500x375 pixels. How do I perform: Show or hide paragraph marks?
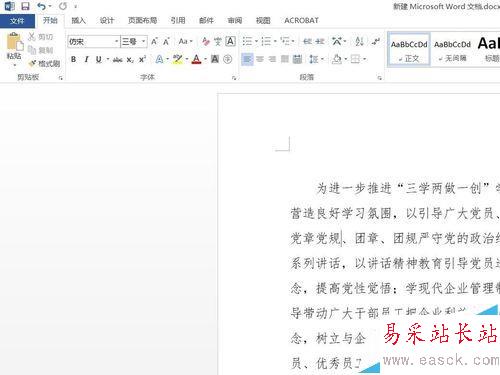[x=376, y=41]
